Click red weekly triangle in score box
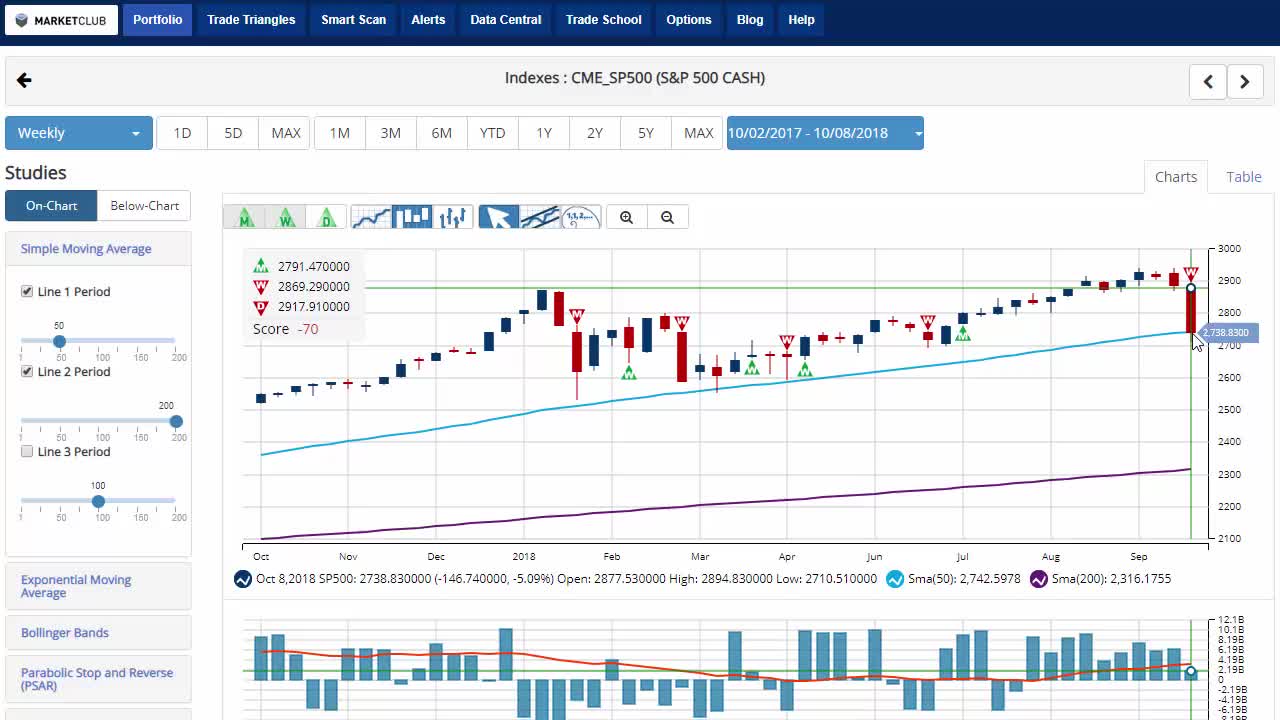This screenshot has width=1280, height=720. click(261, 287)
